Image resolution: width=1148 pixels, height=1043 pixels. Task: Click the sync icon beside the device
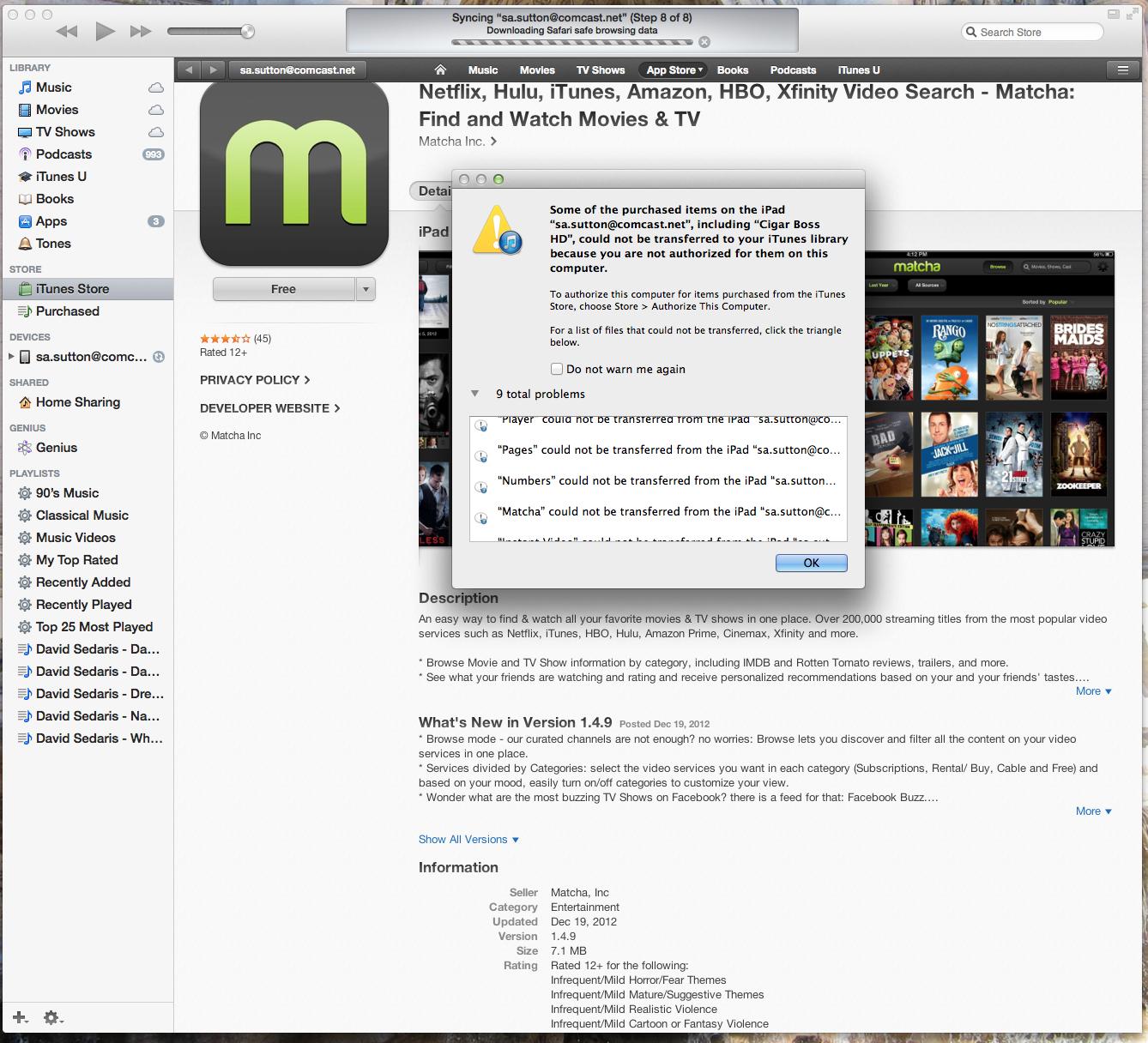coord(158,357)
